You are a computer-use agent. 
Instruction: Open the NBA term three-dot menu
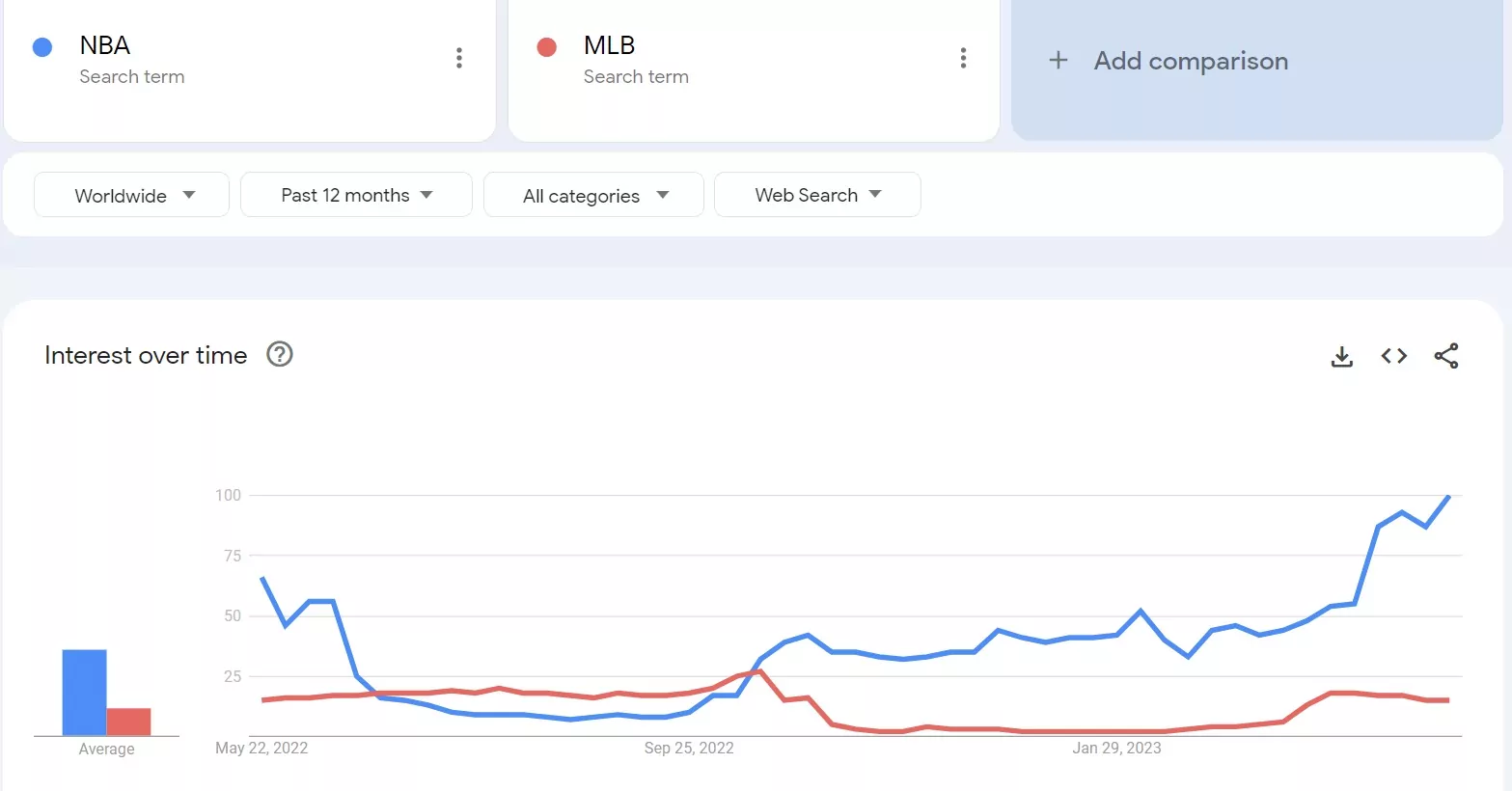(x=459, y=58)
